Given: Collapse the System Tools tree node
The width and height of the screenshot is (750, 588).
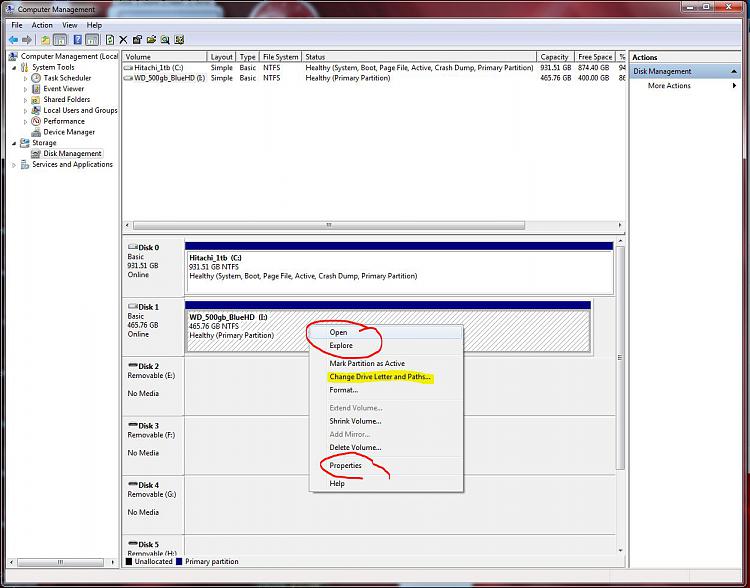Looking at the screenshot, I should coord(14,68).
